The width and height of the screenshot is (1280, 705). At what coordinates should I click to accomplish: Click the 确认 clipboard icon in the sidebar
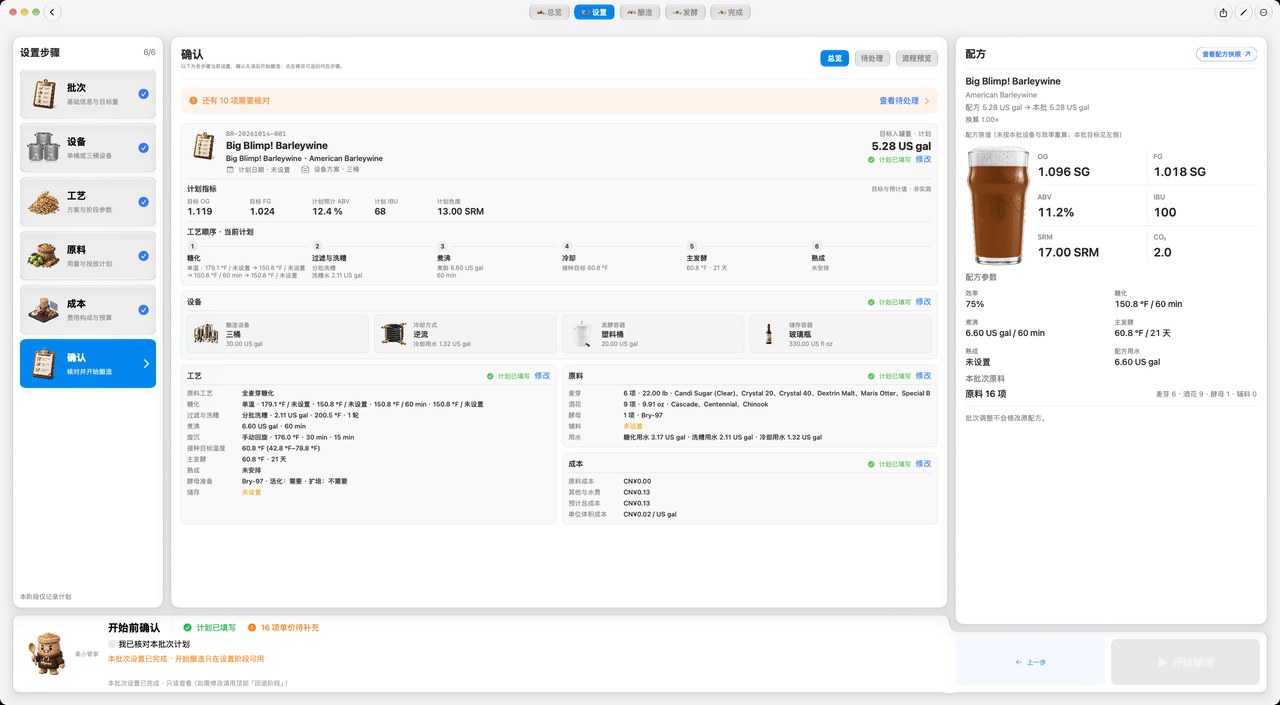click(x=44, y=363)
